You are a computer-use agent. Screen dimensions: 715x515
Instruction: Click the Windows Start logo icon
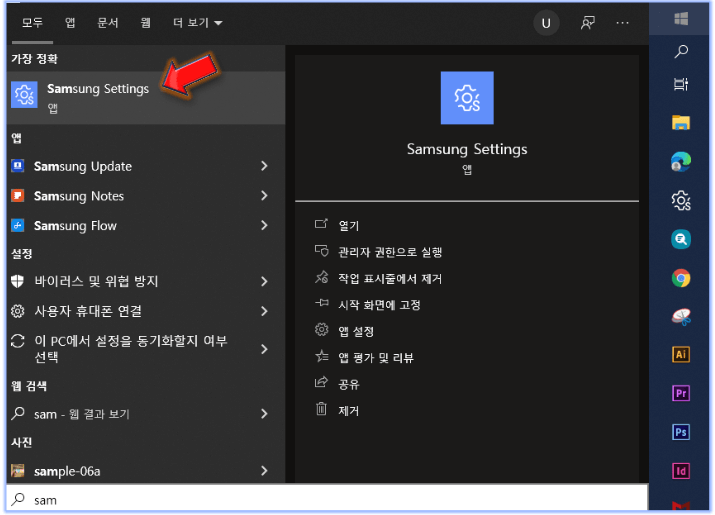pos(681,19)
